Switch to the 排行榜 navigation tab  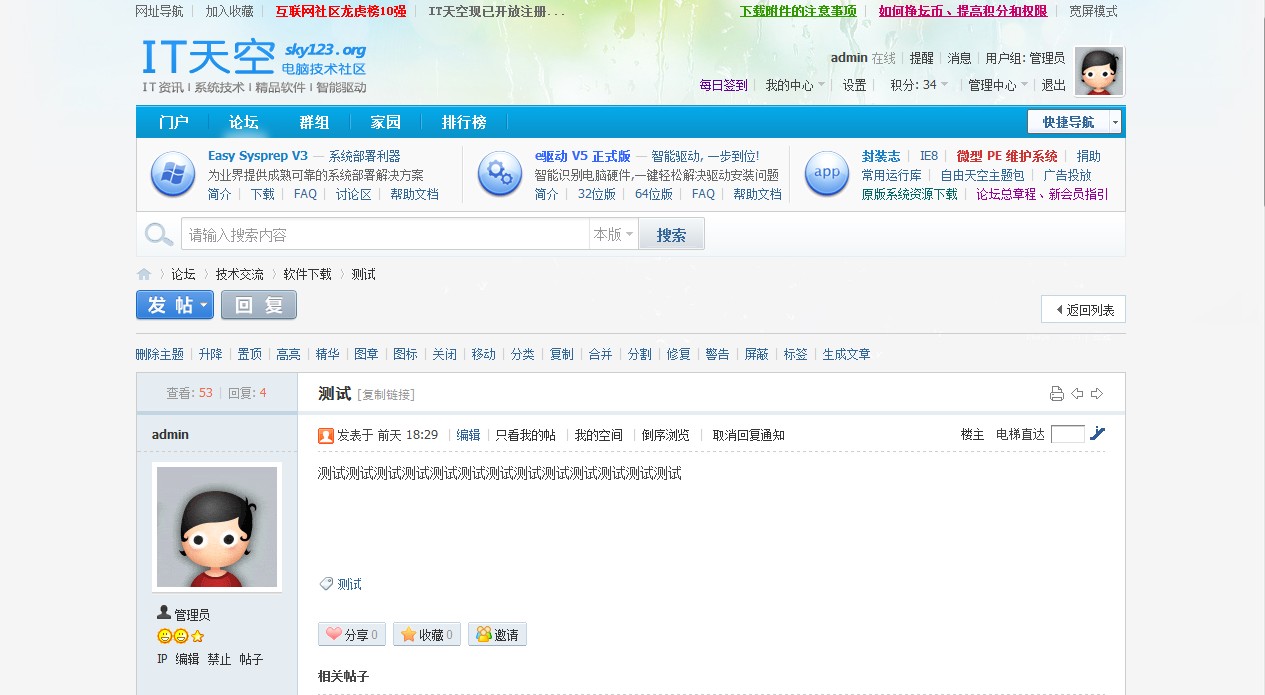[x=464, y=122]
